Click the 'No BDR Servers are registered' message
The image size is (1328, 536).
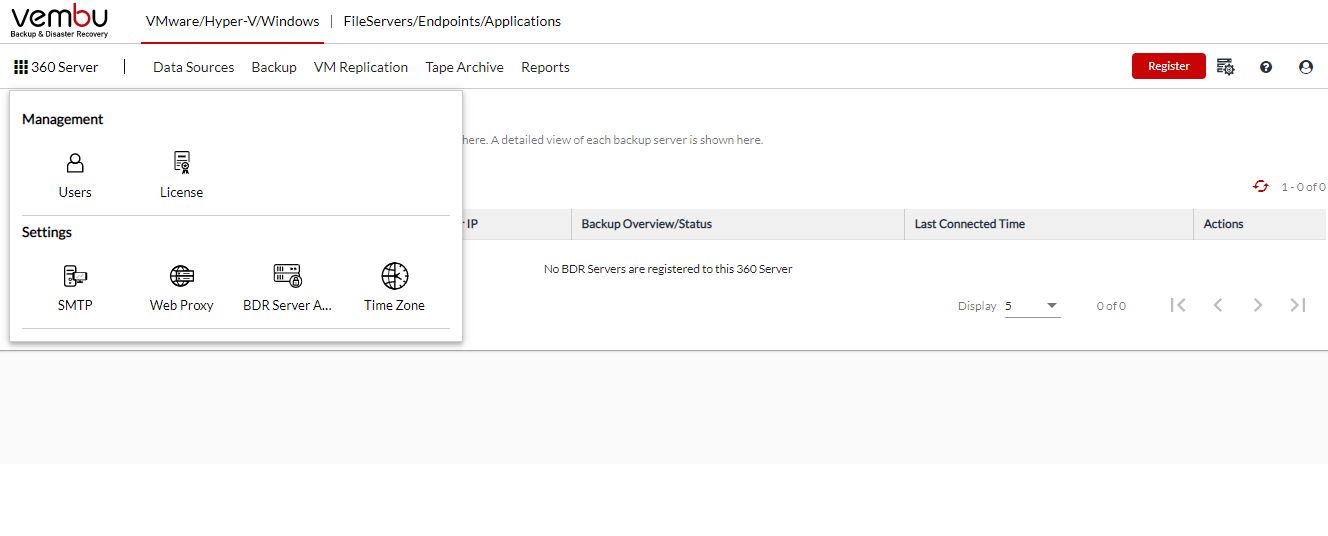668,269
